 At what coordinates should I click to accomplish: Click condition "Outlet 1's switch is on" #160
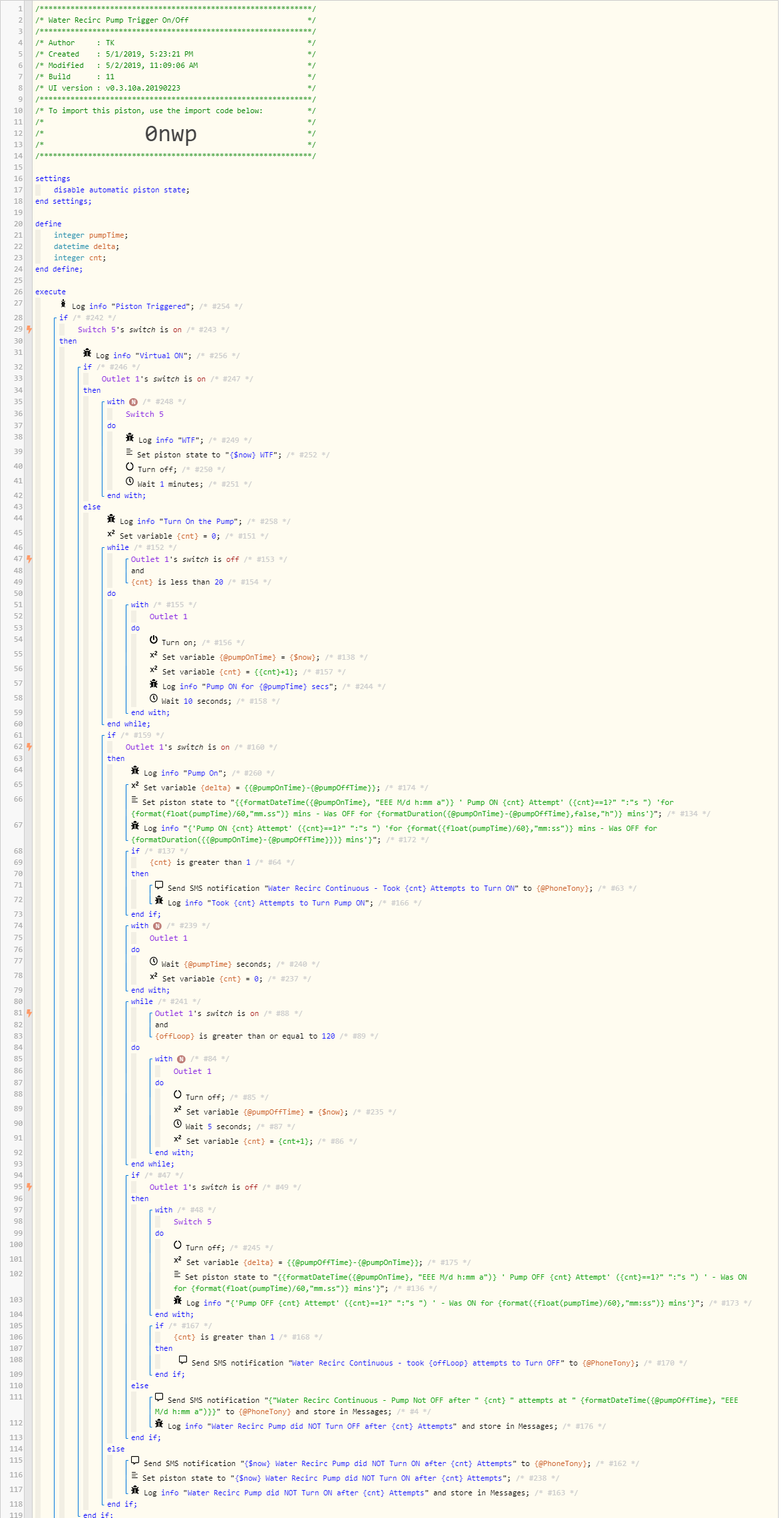[178, 747]
